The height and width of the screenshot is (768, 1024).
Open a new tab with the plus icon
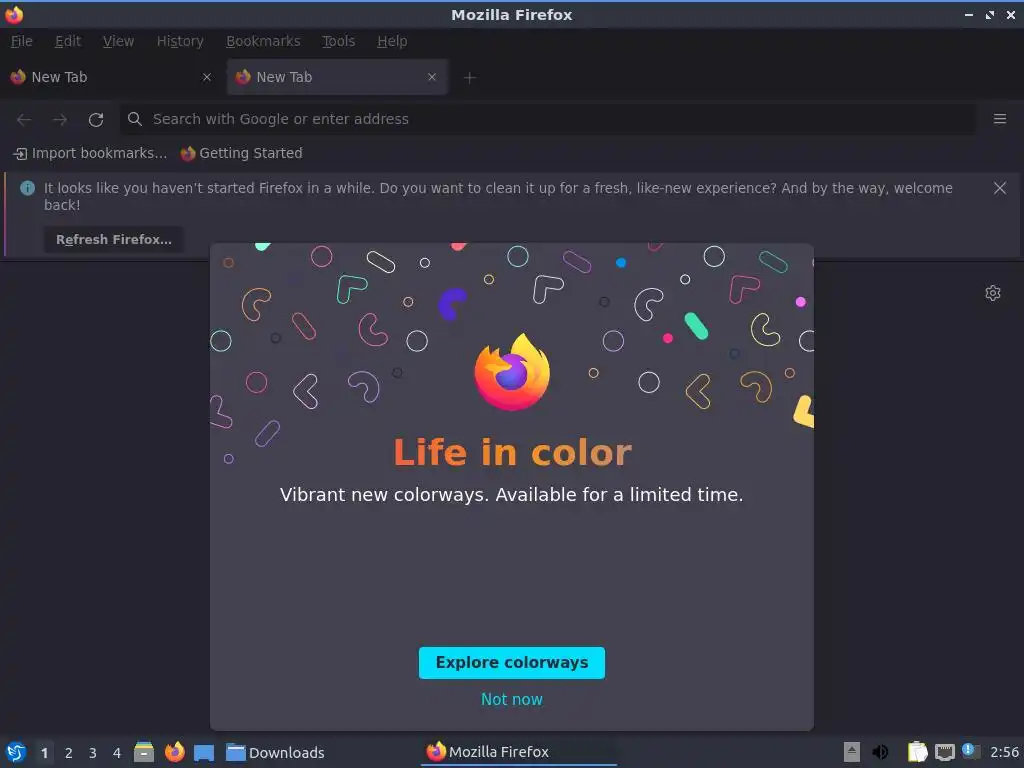click(x=469, y=78)
